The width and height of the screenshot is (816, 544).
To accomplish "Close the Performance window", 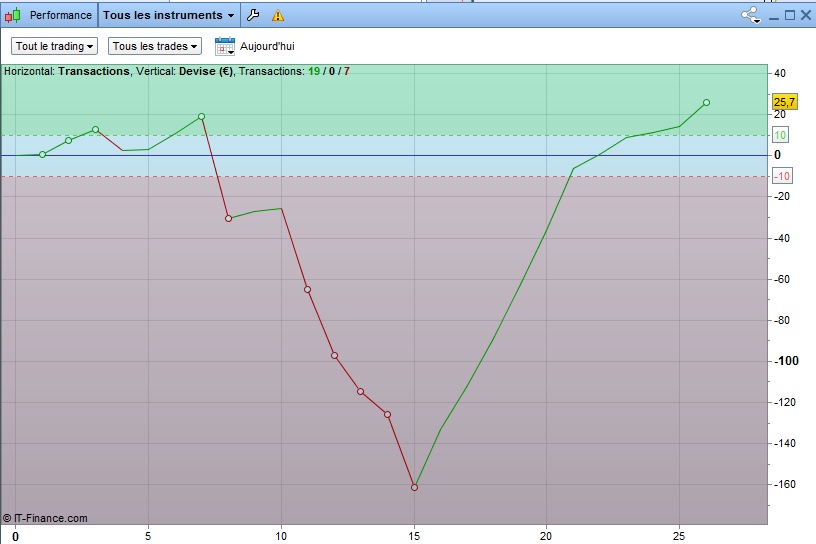I will (806, 15).
